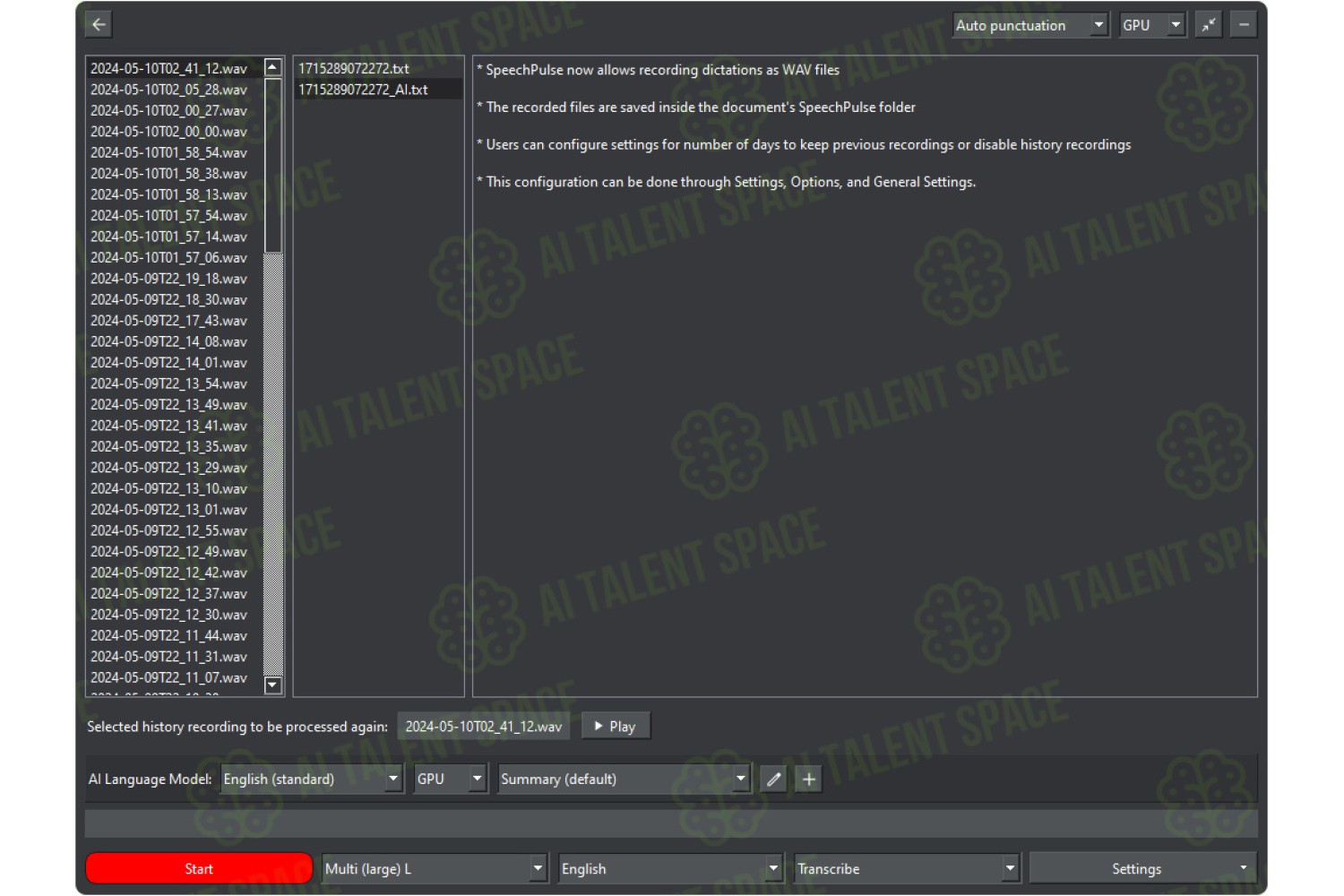Open the Summary (default) prompt dropdown
Image resolution: width=1344 pixels, height=896 pixels.
point(624,780)
